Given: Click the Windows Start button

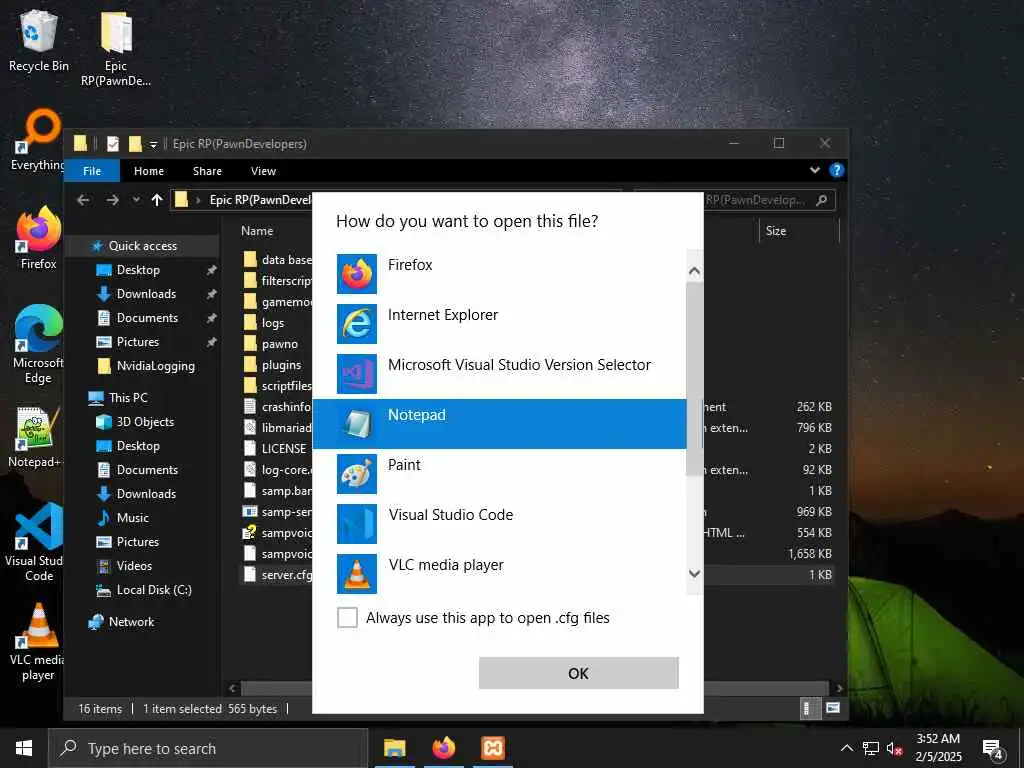Looking at the screenshot, I should (24, 748).
